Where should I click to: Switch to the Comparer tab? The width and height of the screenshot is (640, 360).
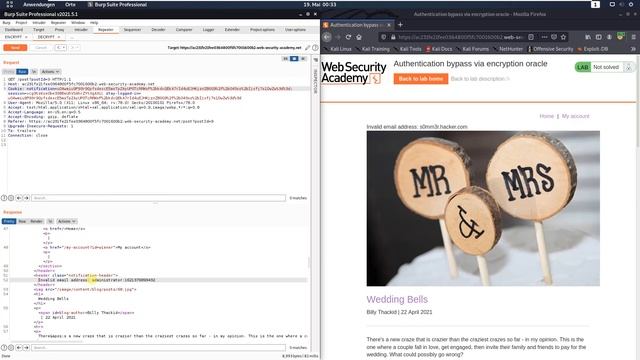(184, 30)
